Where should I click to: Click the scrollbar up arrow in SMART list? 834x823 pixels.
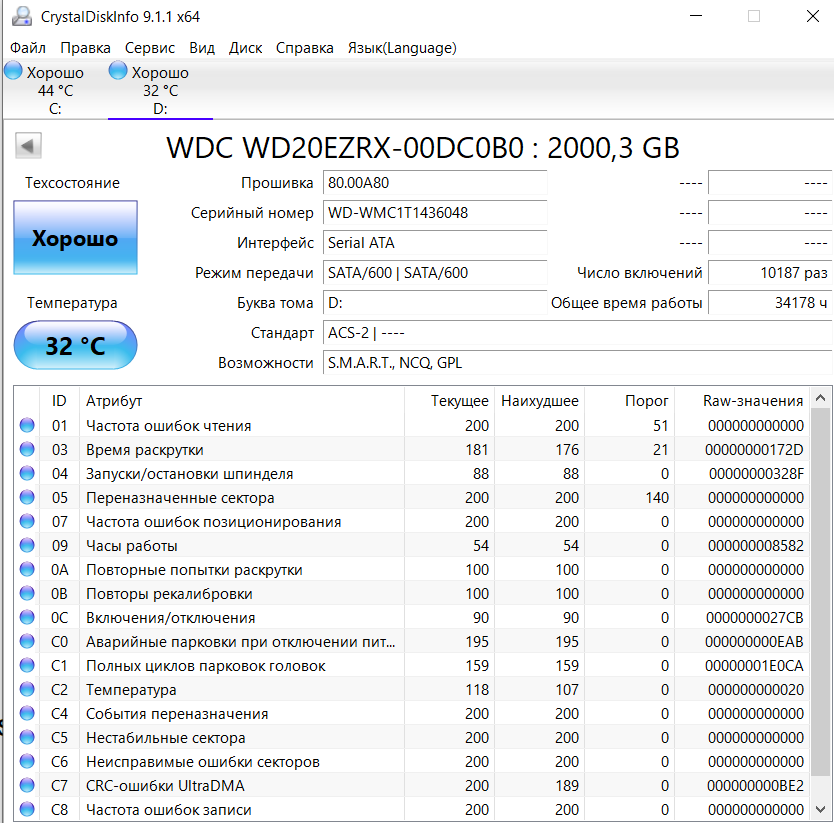[x=820, y=398]
